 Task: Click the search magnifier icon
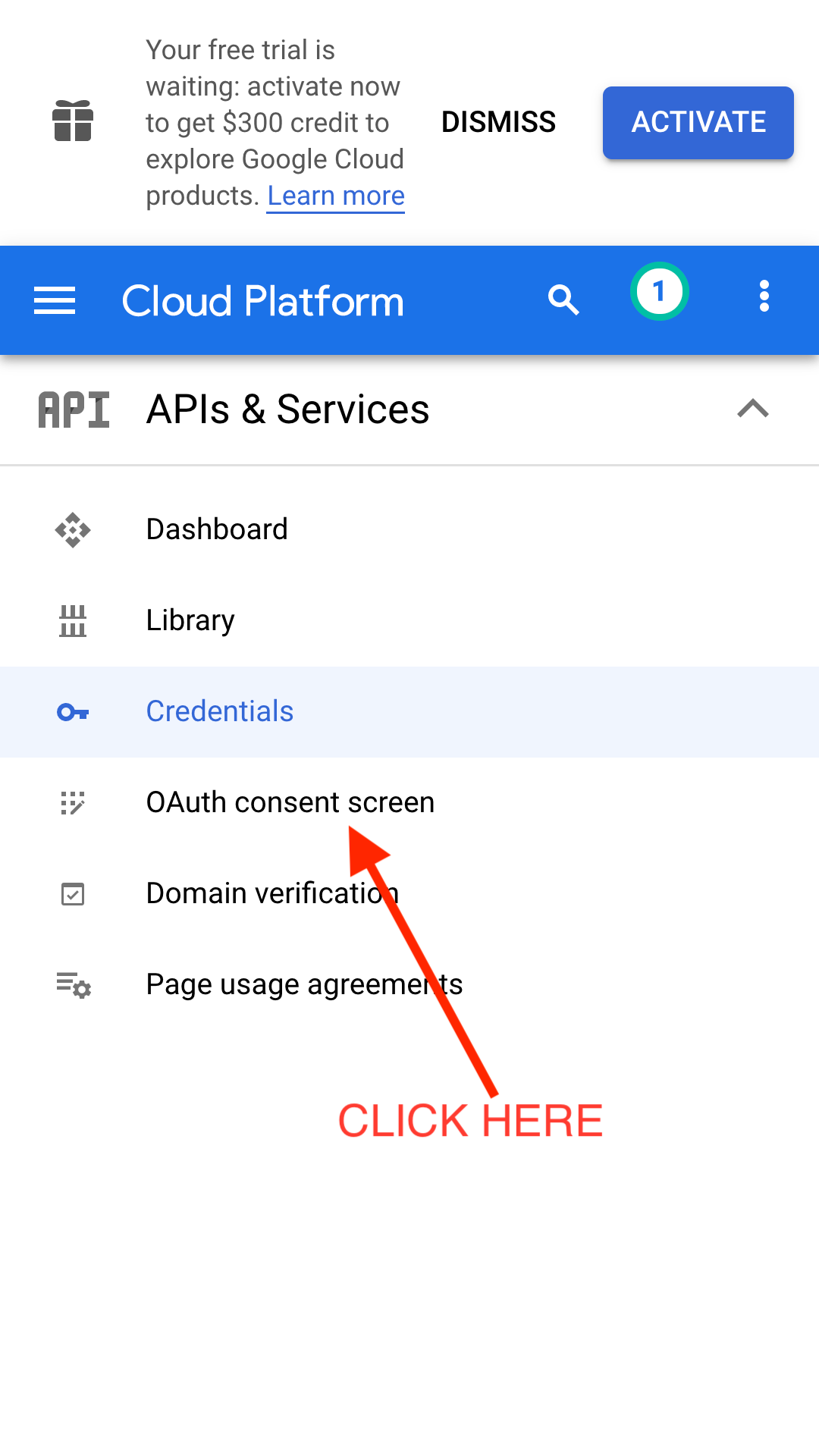(563, 300)
